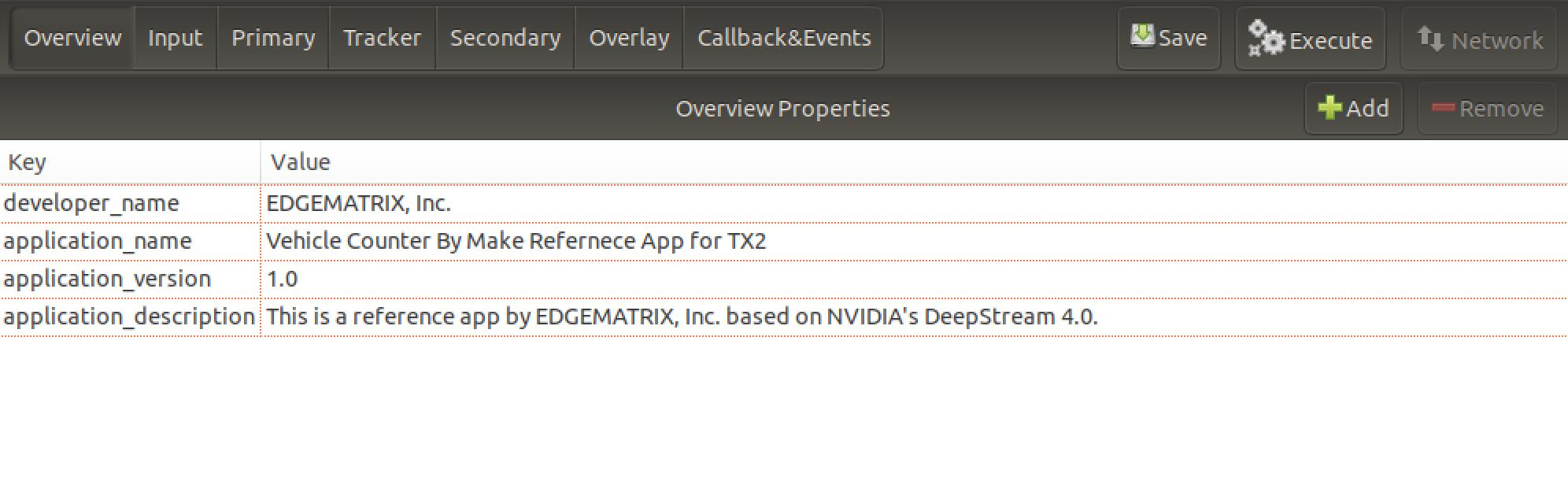Click the 'Vehicle Counter By Make' value cell
The width and height of the screenshot is (1568, 485).
[x=914, y=242]
